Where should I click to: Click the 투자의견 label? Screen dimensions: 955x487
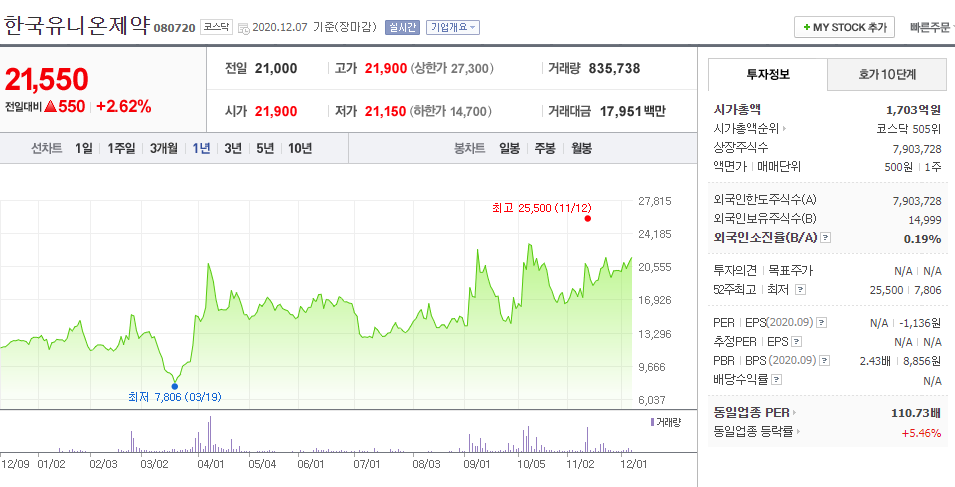coord(735,271)
